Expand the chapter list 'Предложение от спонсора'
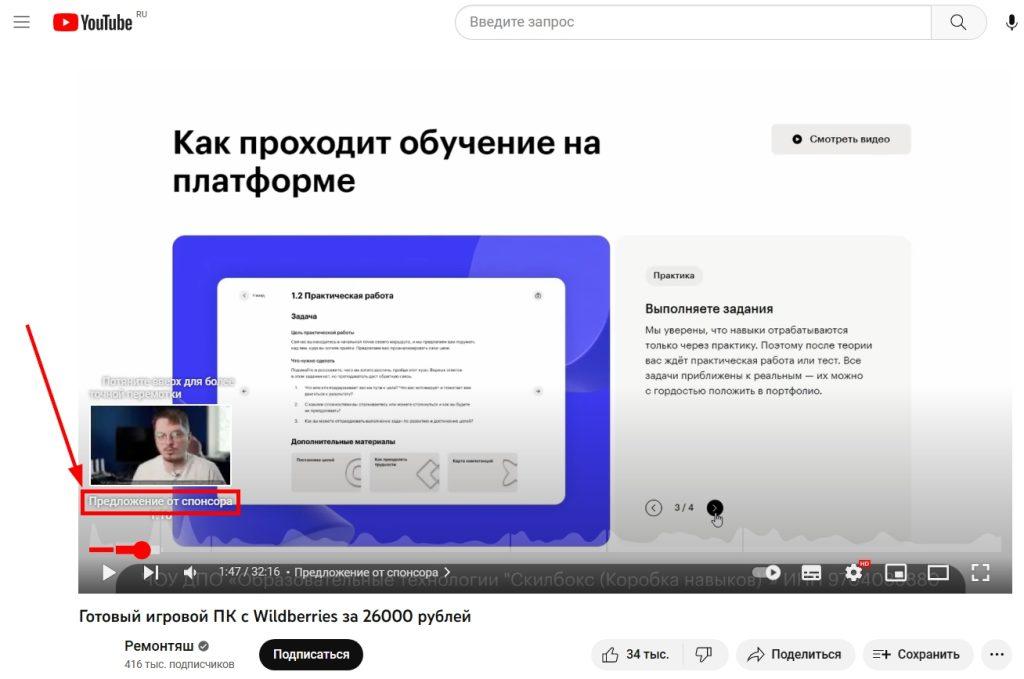The height and width of the screenshot is (679, 1024). pos(372,573)
